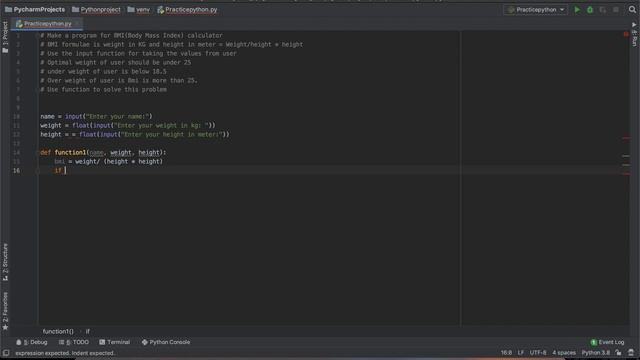Toggle tool window bars icon in status corner
The height and width of the screenshot is (360, 640).
(6, 353)
